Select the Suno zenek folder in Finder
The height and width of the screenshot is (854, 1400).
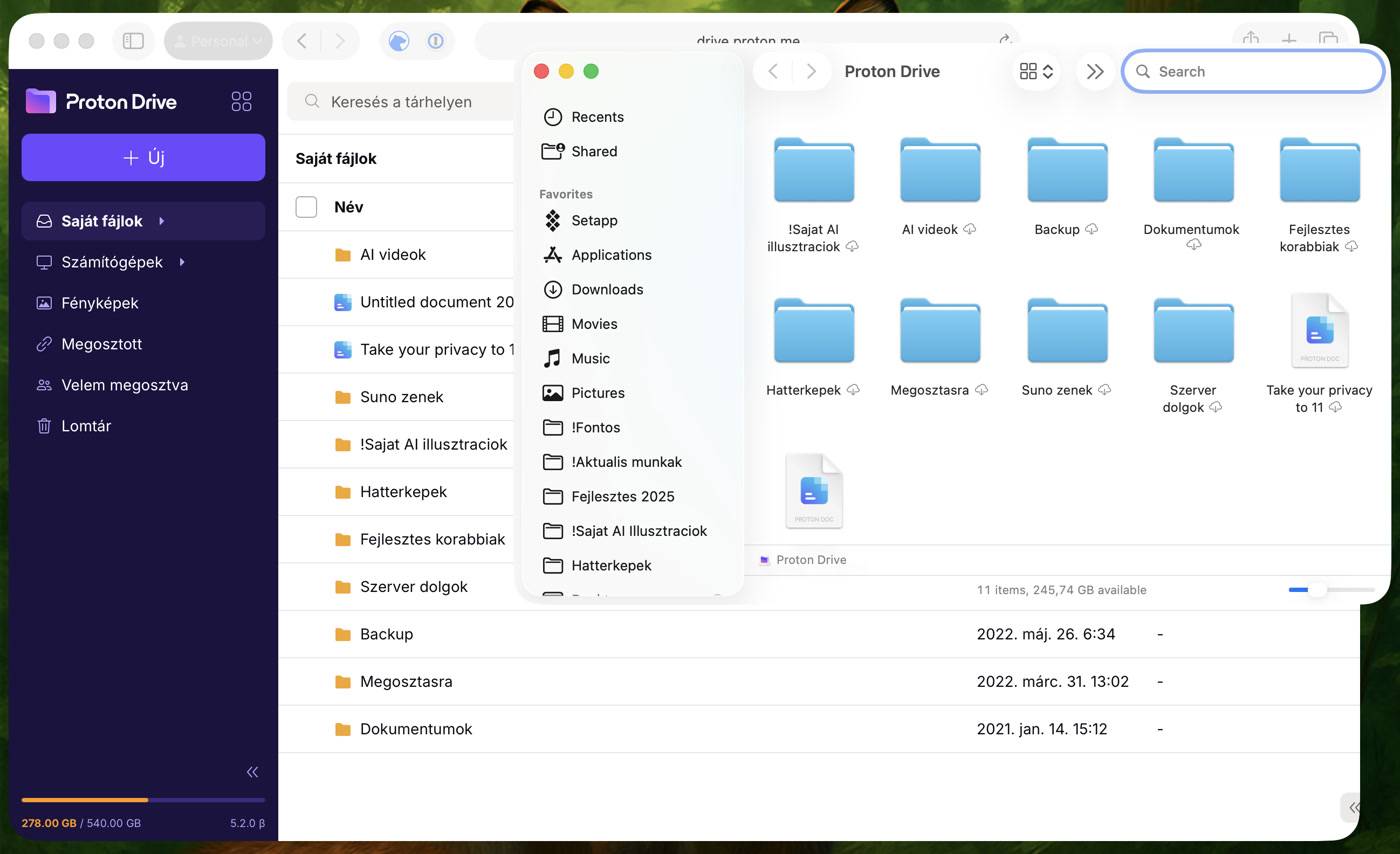(1066, 331)
